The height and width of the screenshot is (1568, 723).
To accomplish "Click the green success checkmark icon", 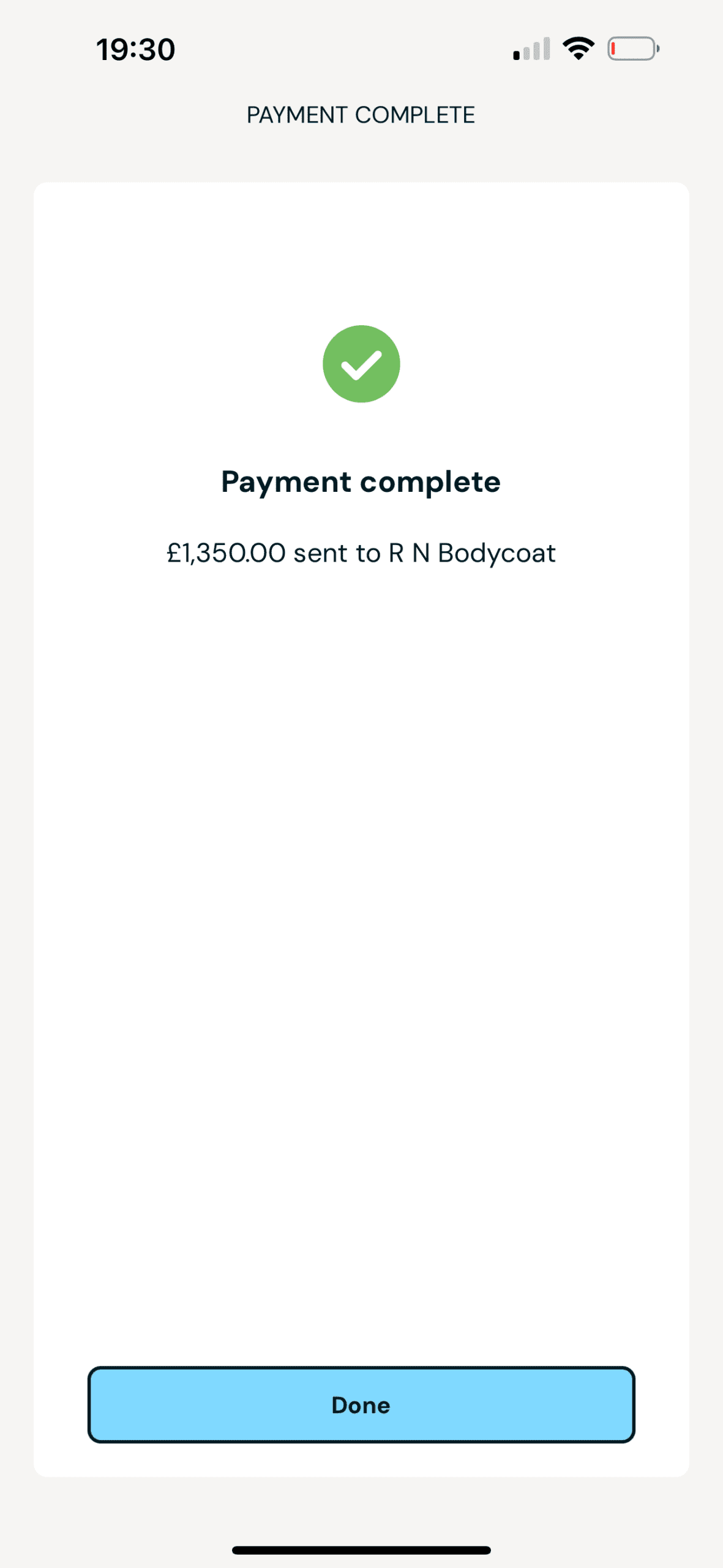I will tap(361, 364).
